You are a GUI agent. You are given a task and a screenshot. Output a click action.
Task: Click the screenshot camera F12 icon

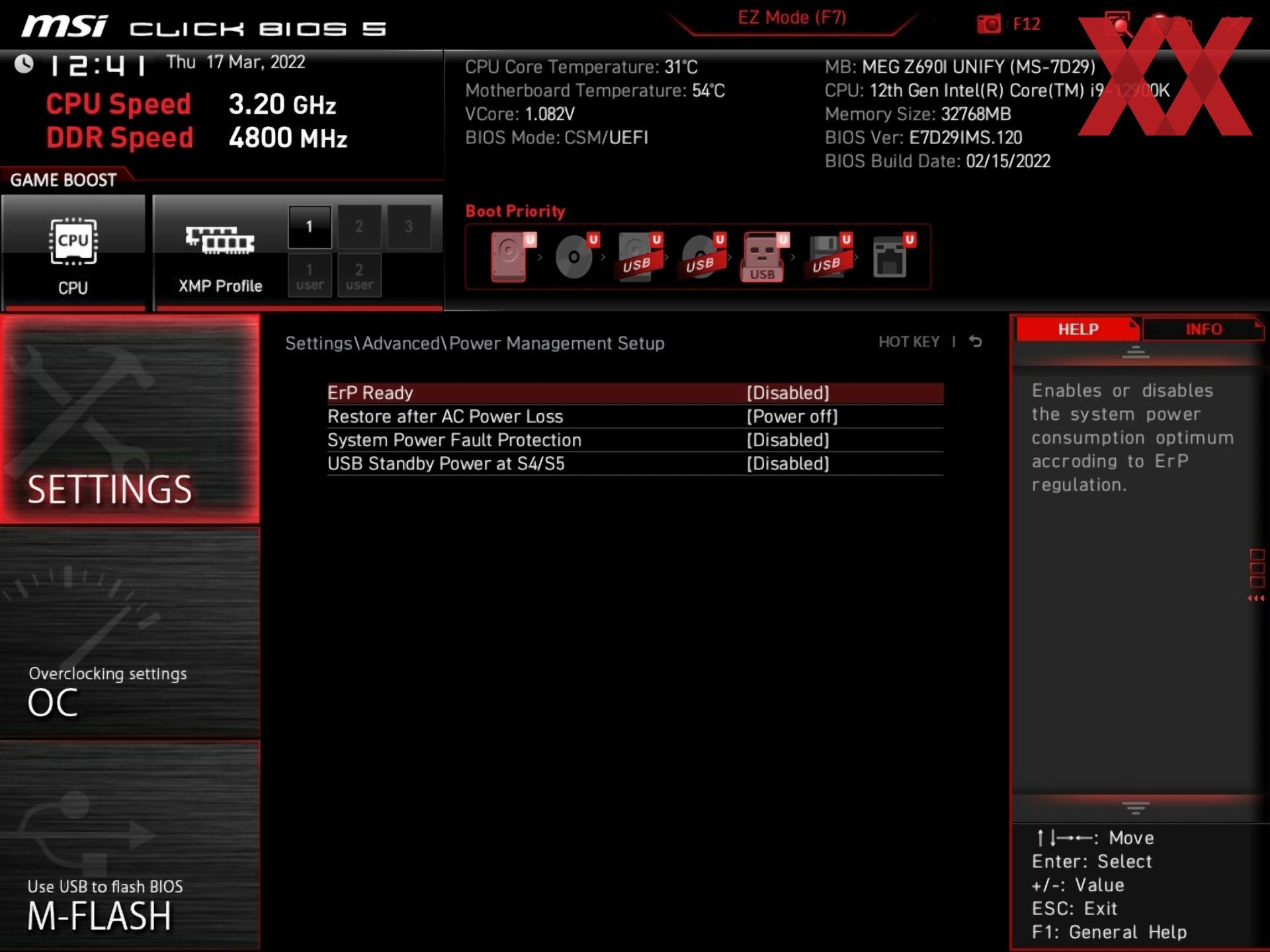[x=989, y=24]
